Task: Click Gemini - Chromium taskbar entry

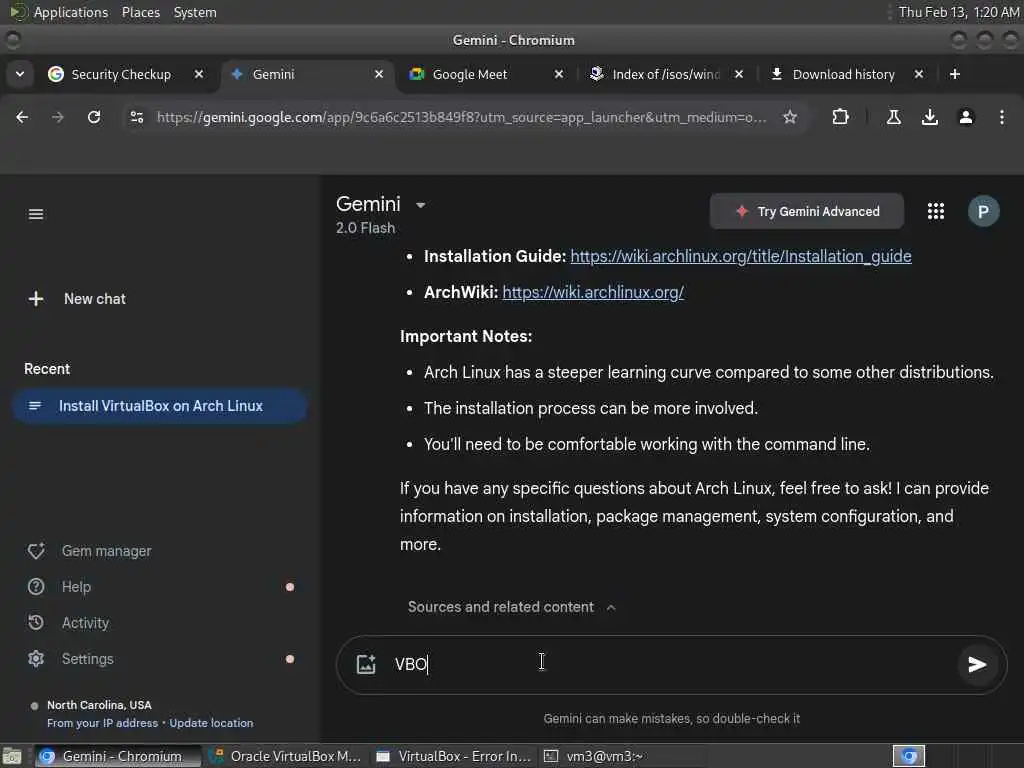Action: point(116,756)
